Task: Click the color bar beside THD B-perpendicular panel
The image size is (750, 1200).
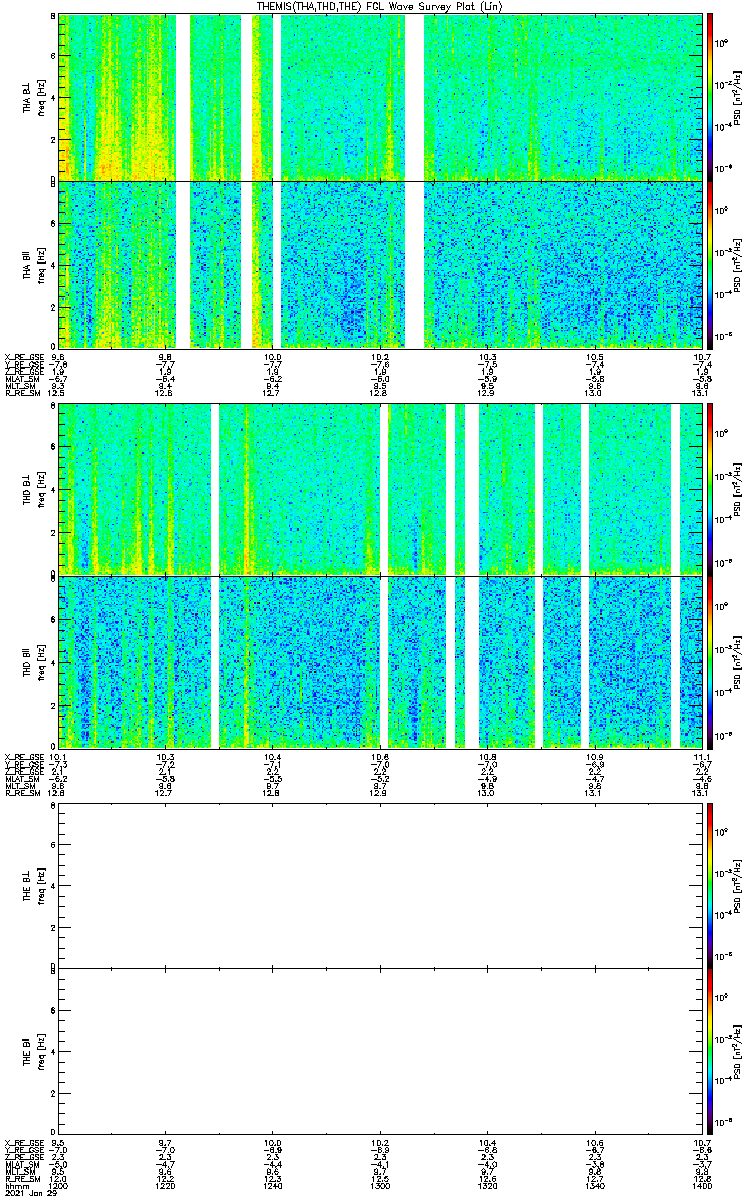Action: point(711,489)
